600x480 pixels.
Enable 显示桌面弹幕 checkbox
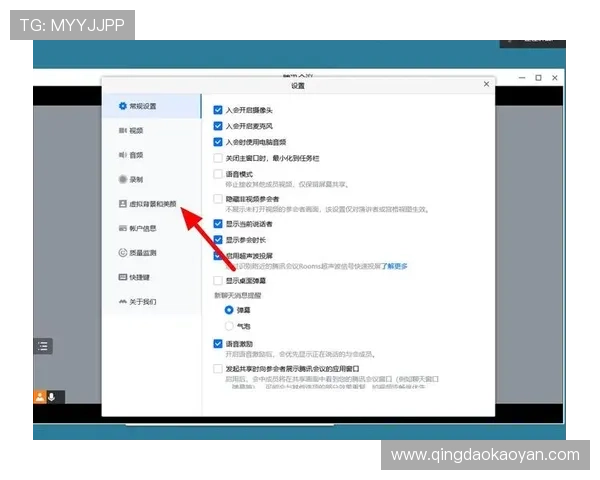coord(218,281)
